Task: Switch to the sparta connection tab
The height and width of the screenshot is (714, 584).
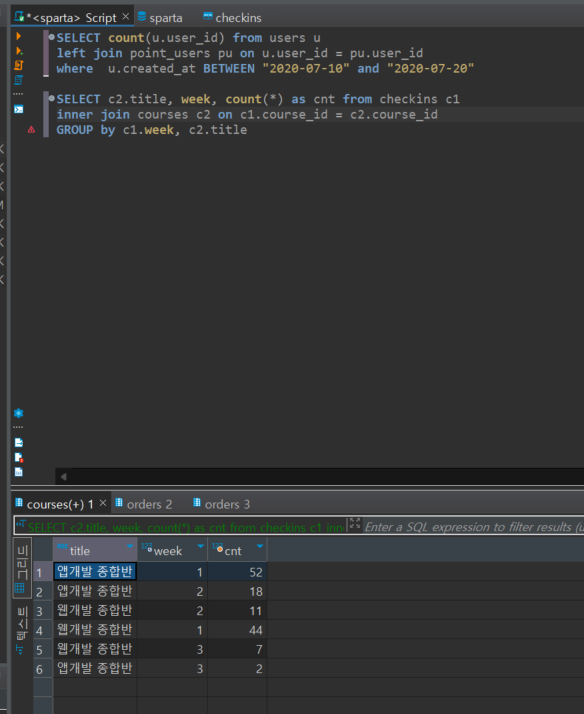Action: (x=161, y=18)
